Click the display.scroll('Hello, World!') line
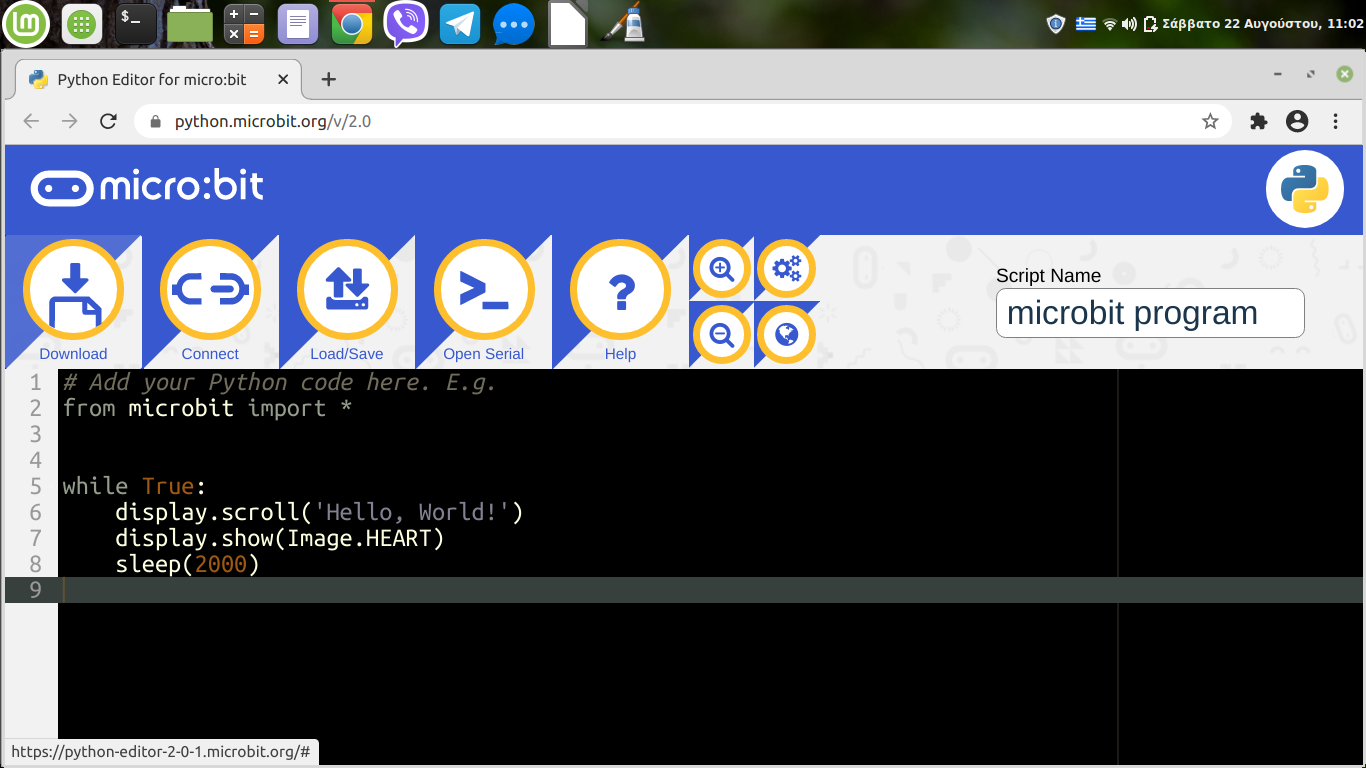The width and height of the screenshot is (1366, 768). [319, 512]
